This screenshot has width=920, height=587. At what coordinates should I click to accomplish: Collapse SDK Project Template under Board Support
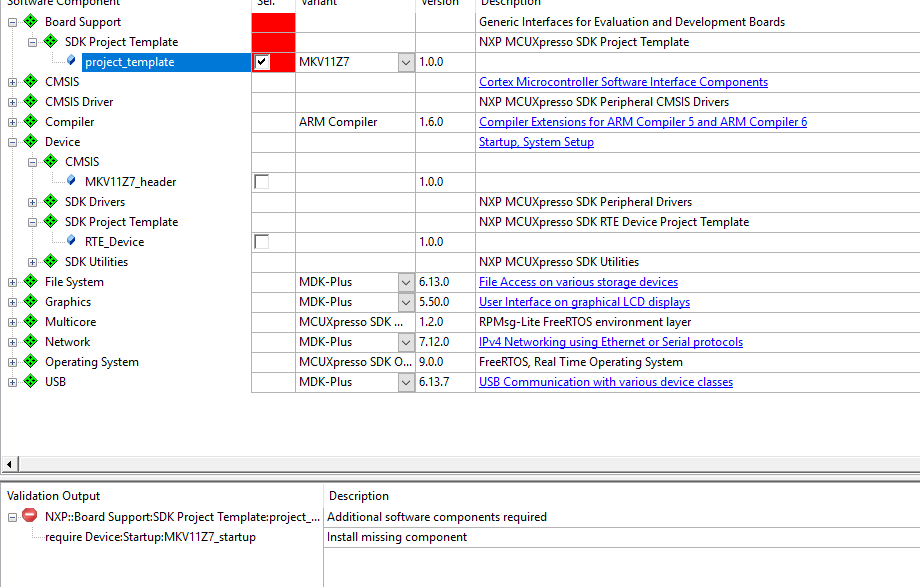pos(32,43)
